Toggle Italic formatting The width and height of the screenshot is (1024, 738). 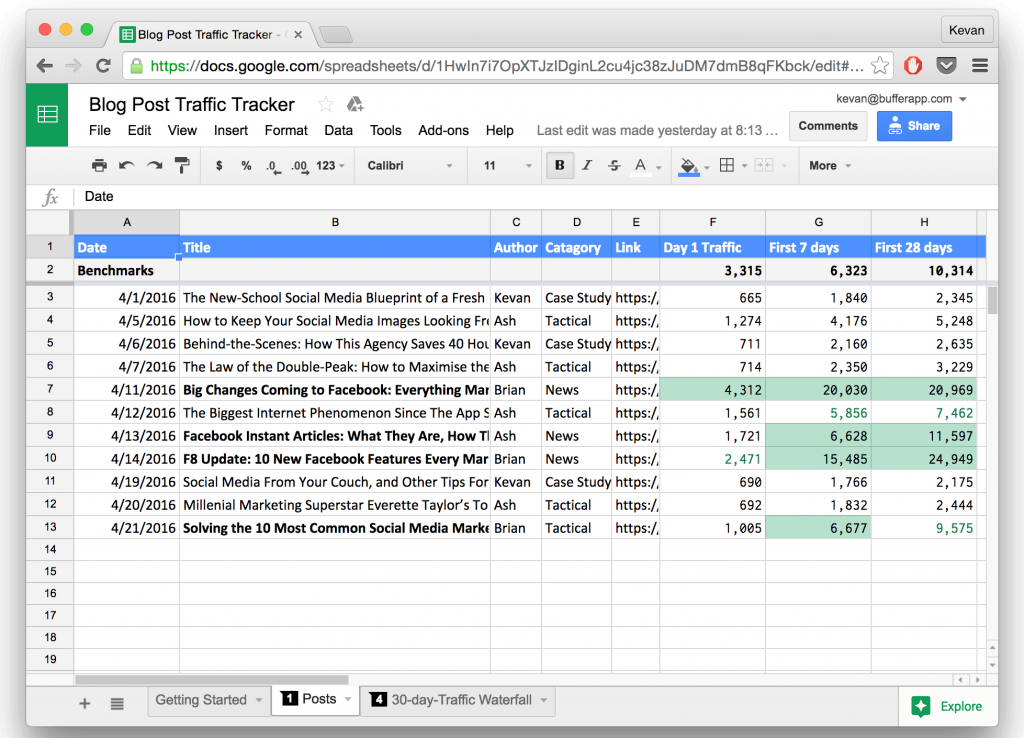pos(587,165)
